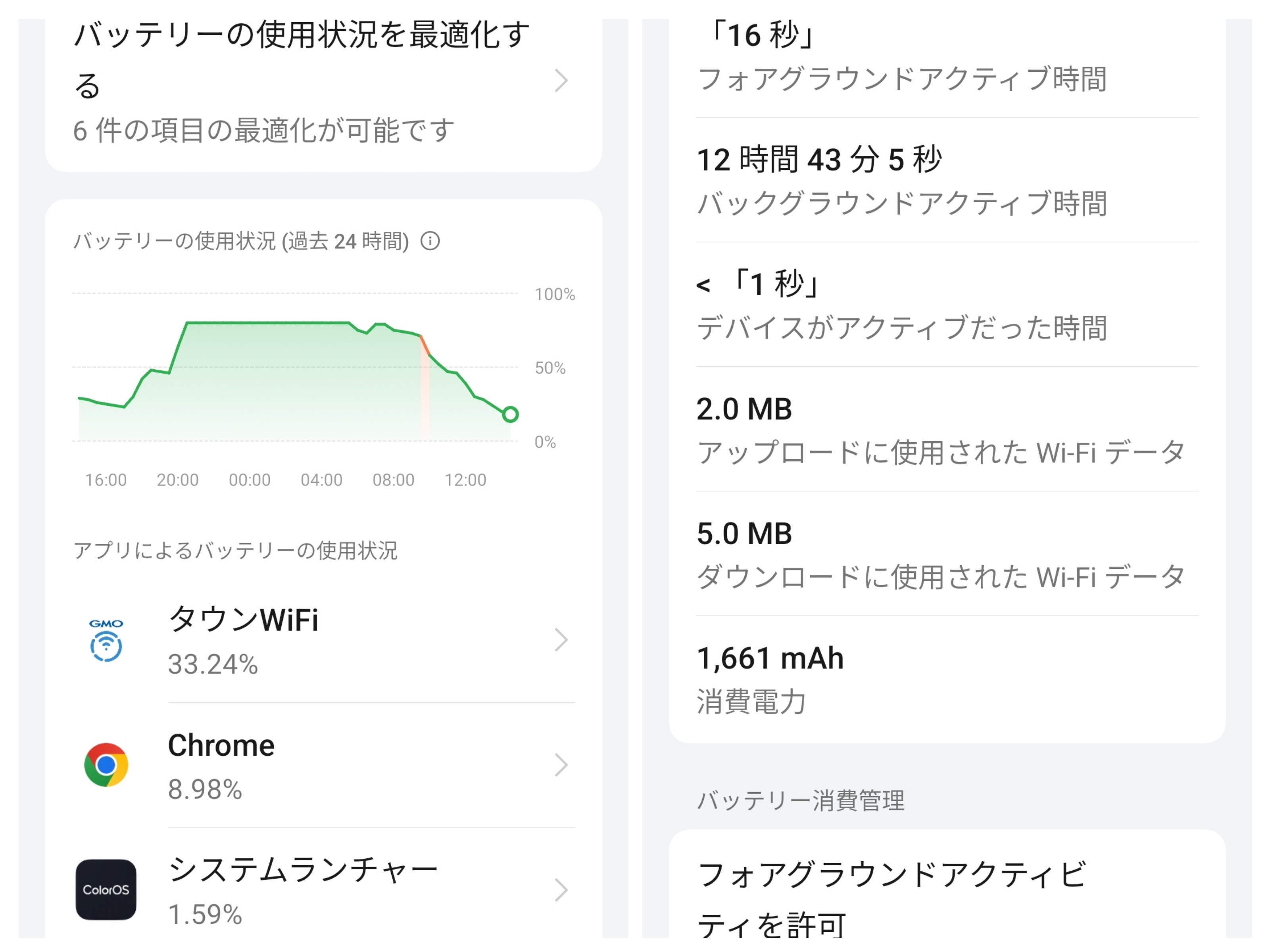Screen dimensions: 1268x952
Task: Click the info icon beside battery usage title
Action: tap(430, 241)
